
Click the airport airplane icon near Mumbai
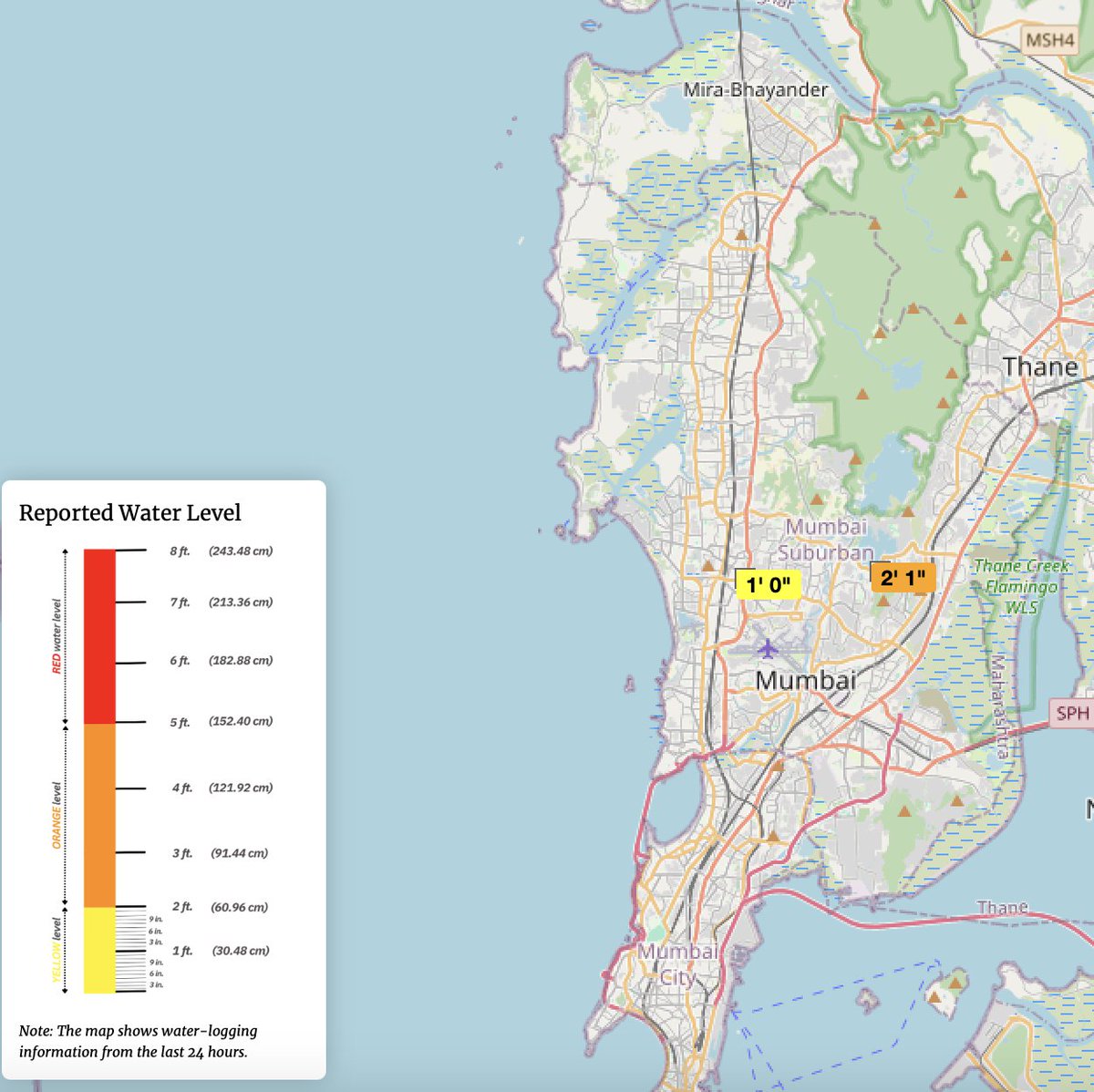[767, 646]
